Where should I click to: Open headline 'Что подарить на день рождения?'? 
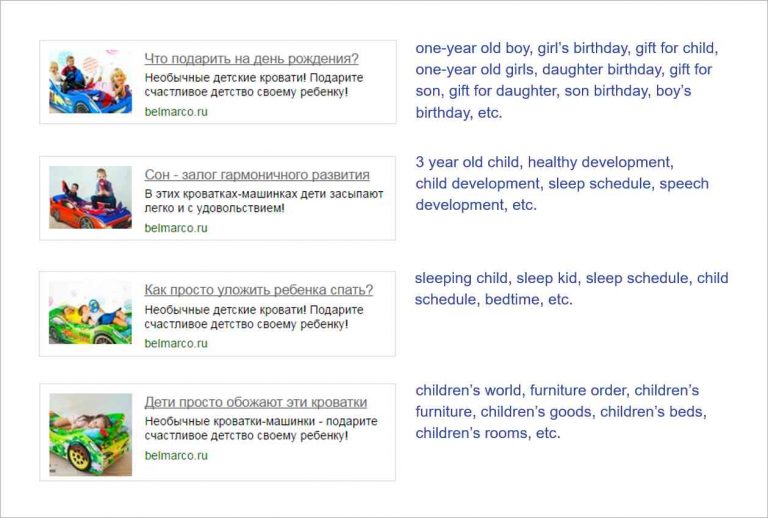click(251, 59)
